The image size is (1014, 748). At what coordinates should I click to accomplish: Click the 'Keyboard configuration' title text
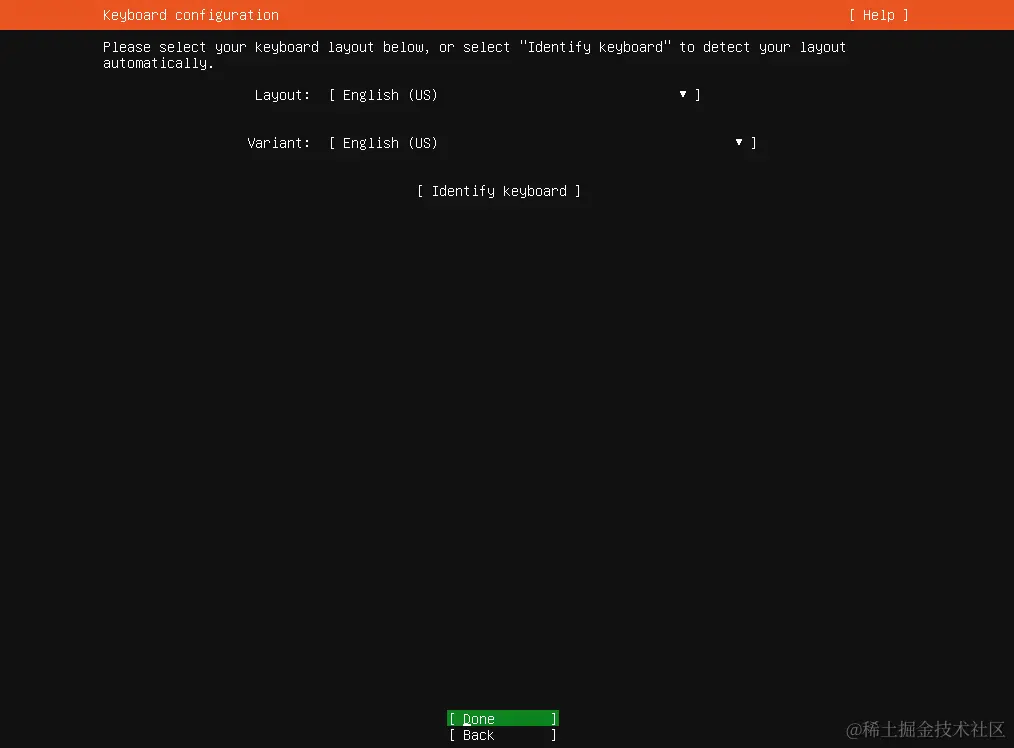(x=191, y=15)
